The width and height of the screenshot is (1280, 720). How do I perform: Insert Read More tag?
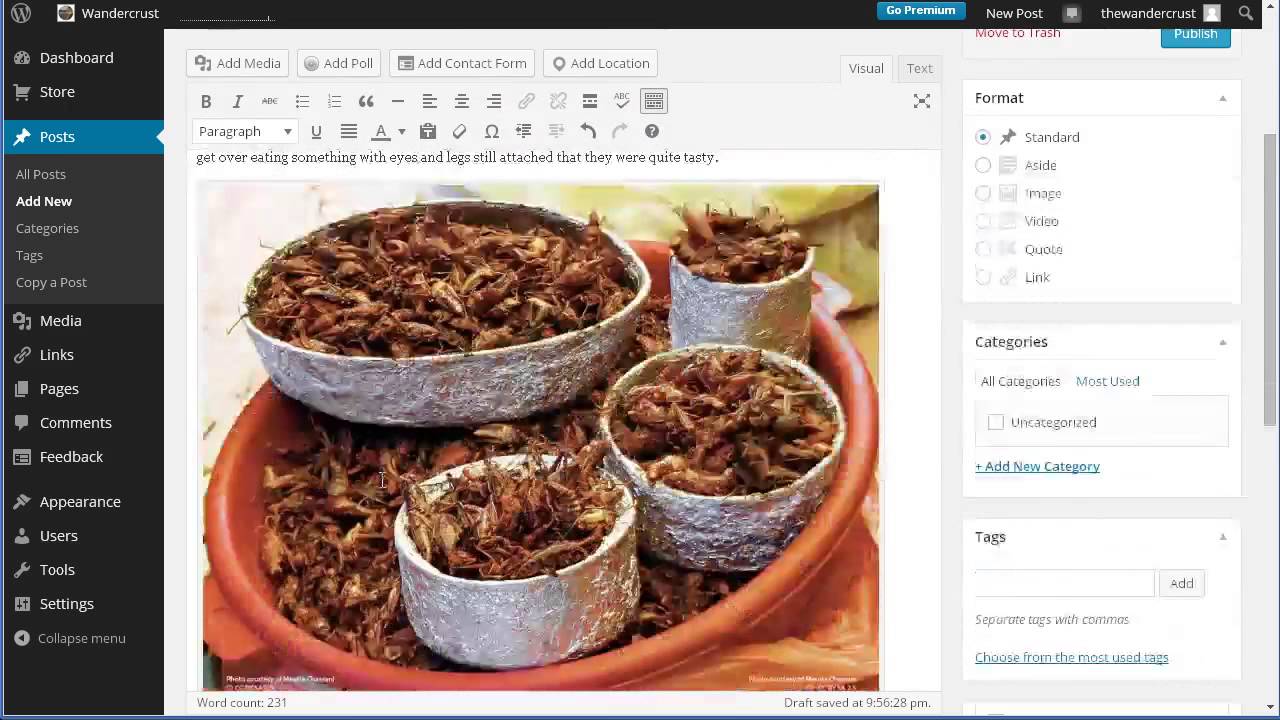[590, 101]
